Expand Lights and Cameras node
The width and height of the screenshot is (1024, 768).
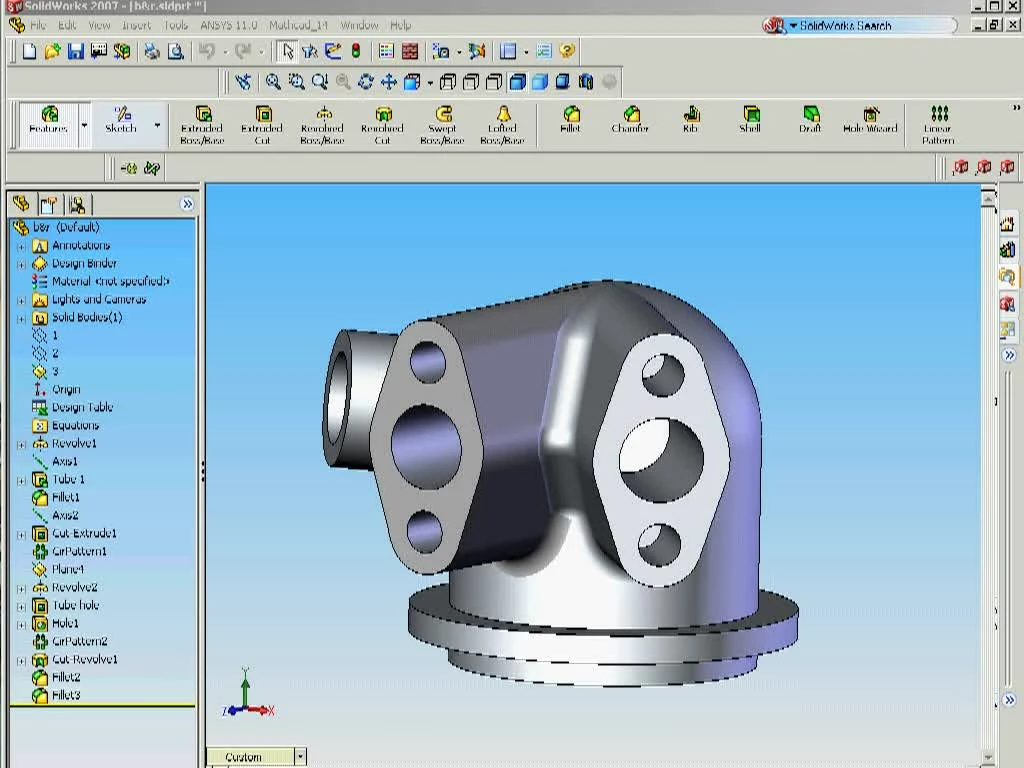coord(21,300)
